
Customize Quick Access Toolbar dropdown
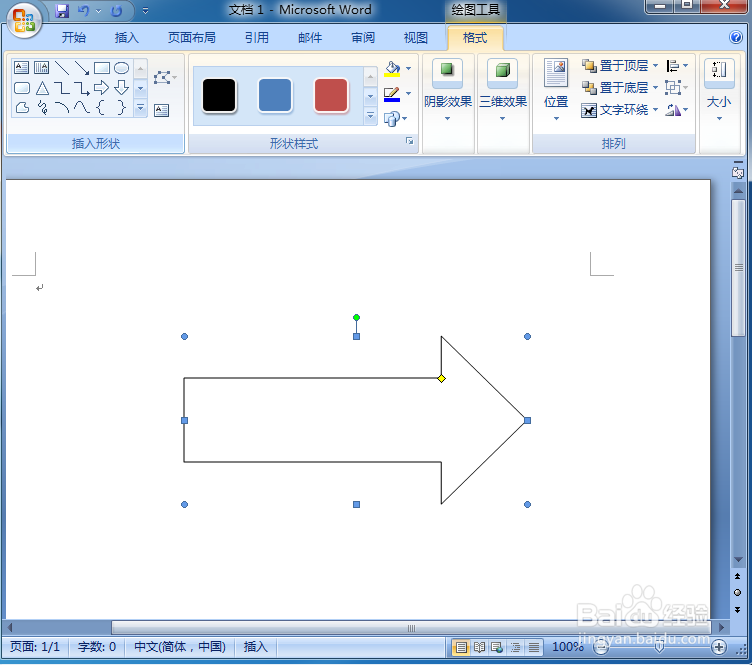[145, 11]
